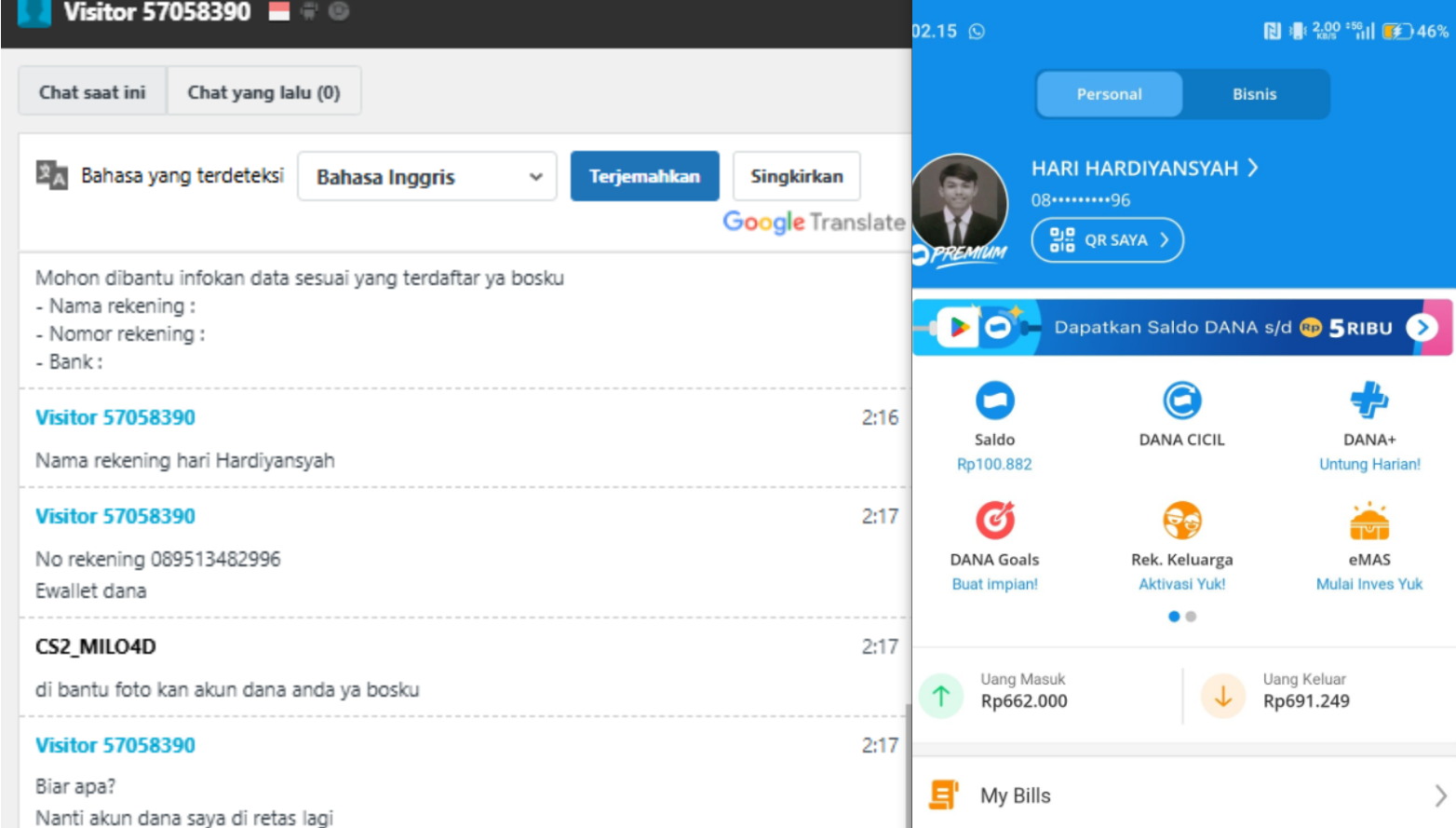This screenshot has height=828, width=1456.
Task: Click the Visitor 57058390 title in header
Action: coord(156,12)
